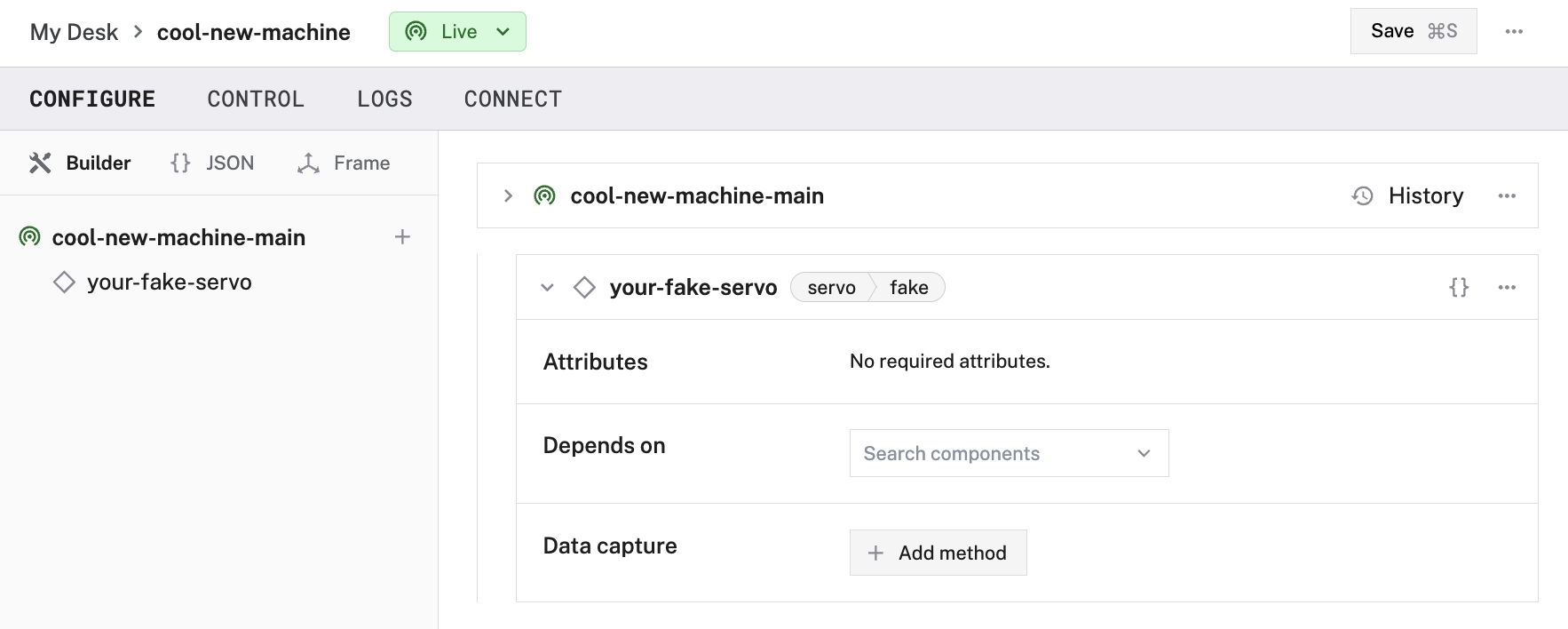Open the Search components dropdown
This screenshot has width=1568, height=629.
1009,453
